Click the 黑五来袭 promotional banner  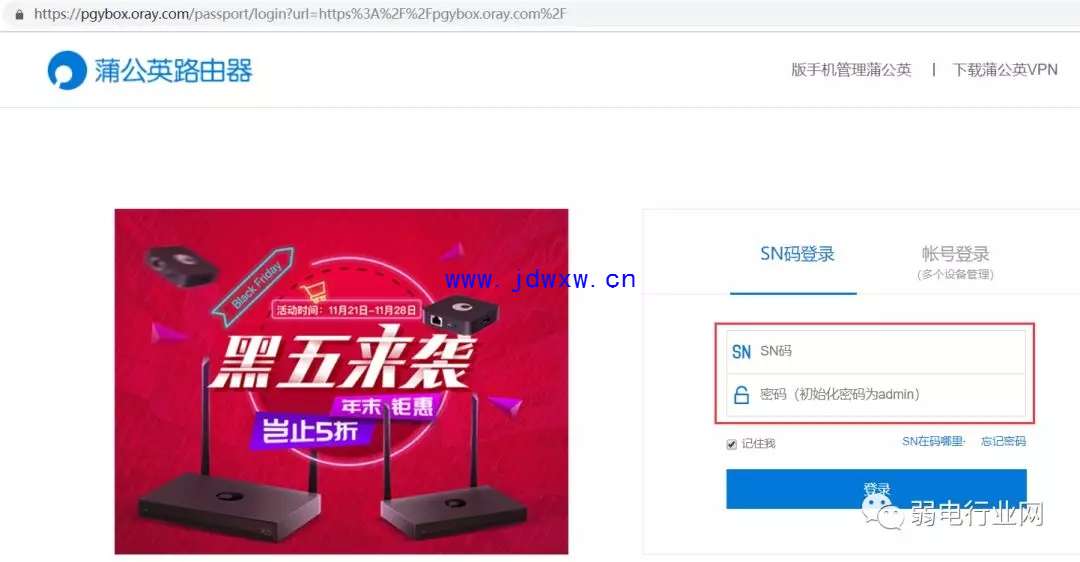click(341, 382)
